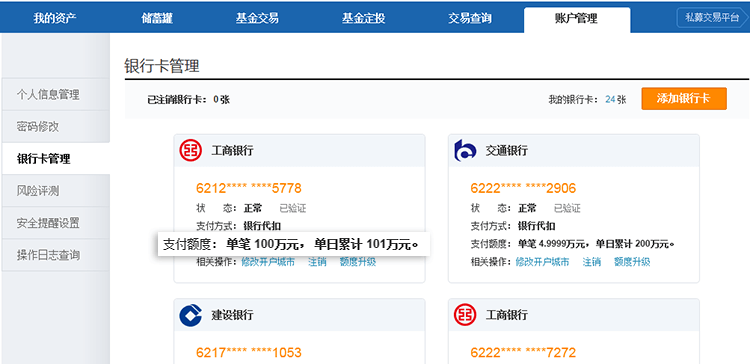Click the 添加银行卡 button
Screen dimensions: 750x364
tap(684, 99)
